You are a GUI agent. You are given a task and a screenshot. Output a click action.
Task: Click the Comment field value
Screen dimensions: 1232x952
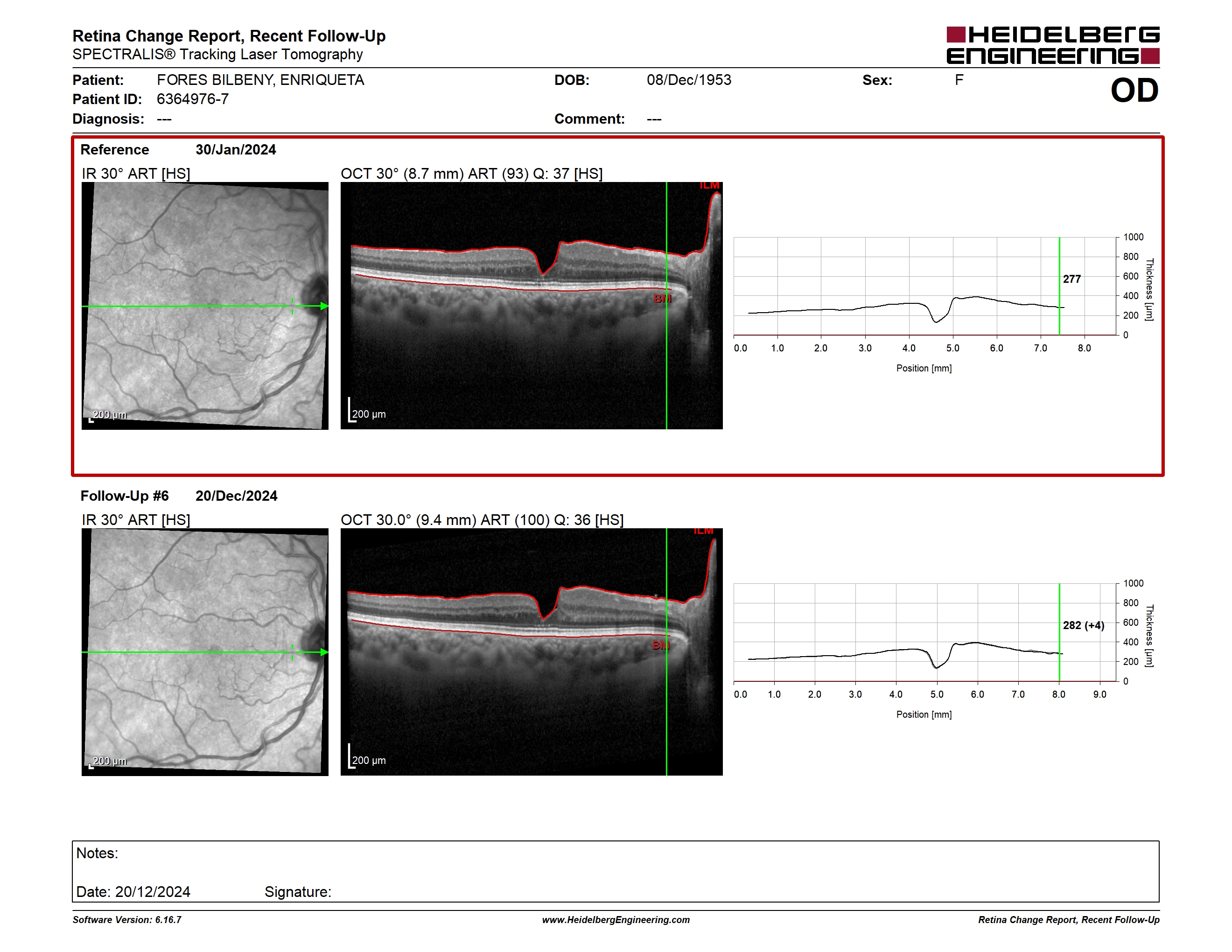[654, 119]
